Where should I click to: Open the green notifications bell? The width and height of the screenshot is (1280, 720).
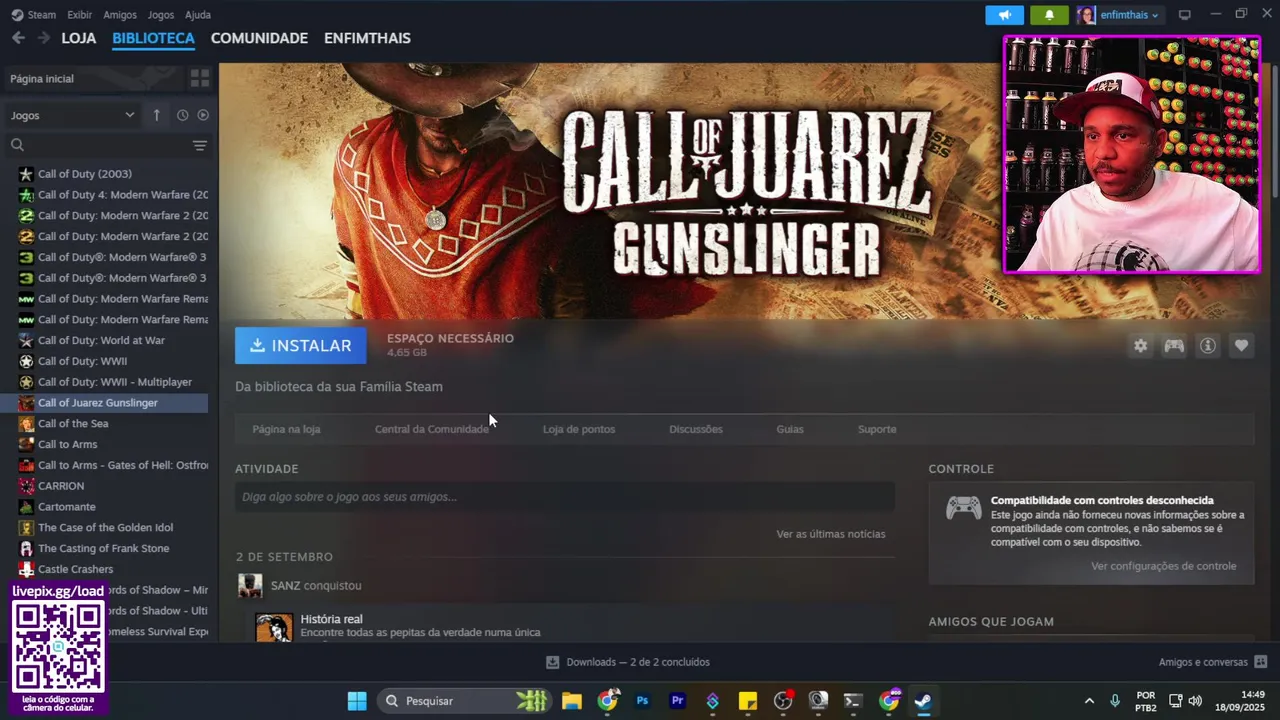click(x=1049, y=15)
